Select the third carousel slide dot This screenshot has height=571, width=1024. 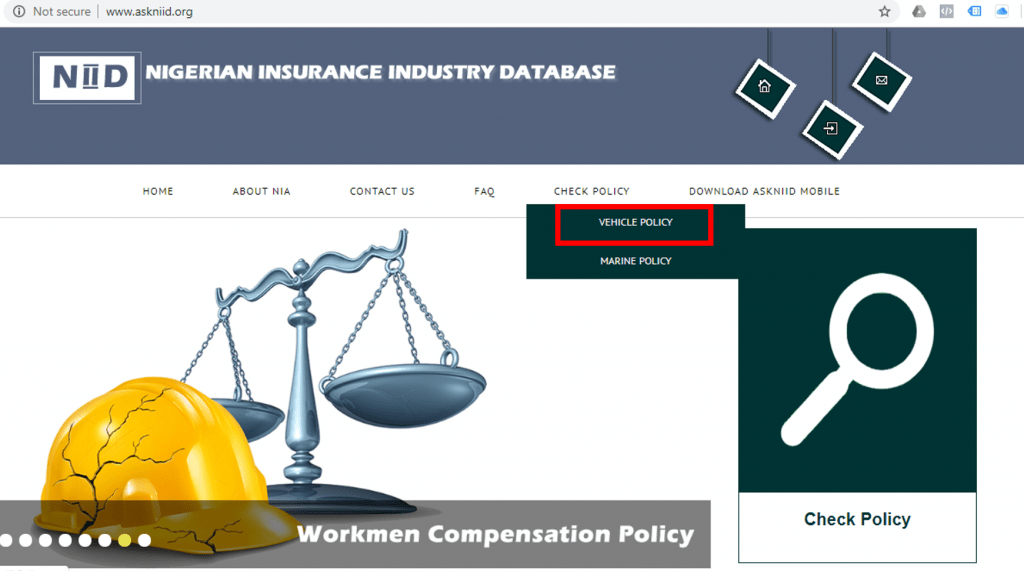pyautogui.click(x=45, y=540)
